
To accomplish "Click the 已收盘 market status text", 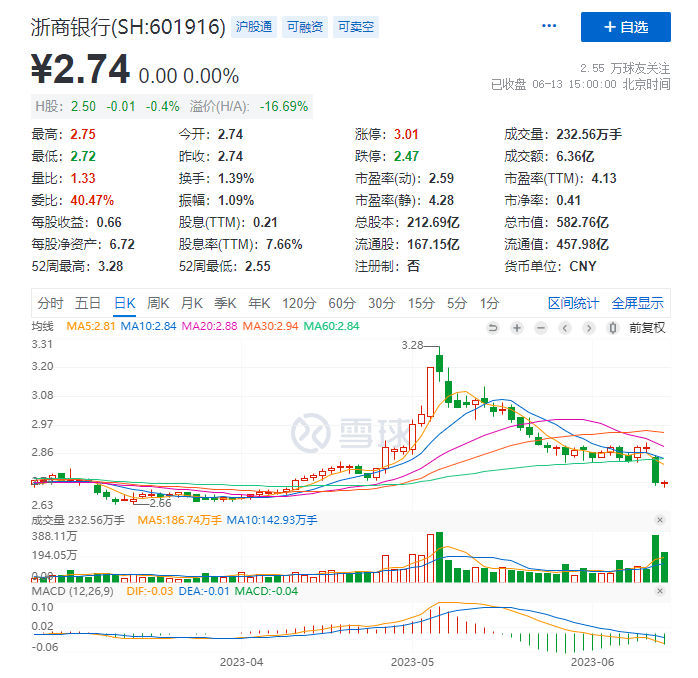I will (x=509, y=84).
